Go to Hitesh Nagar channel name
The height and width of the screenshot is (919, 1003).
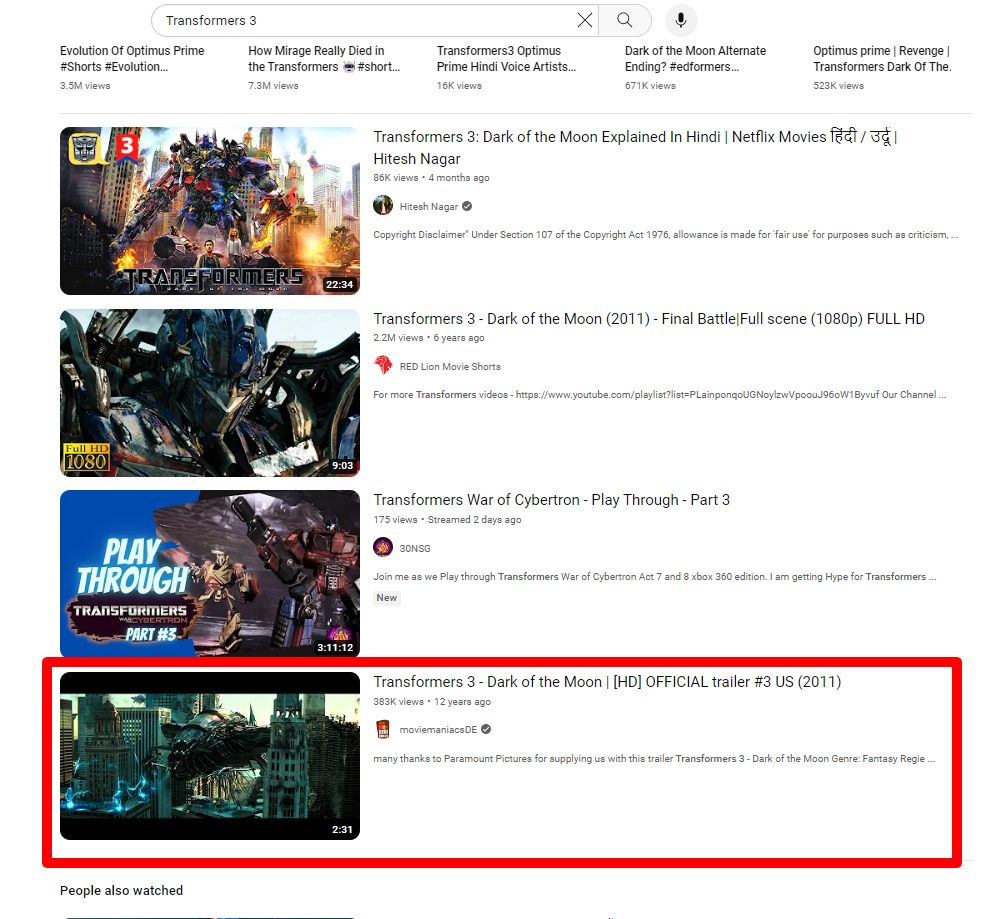(x=428, y=207)
